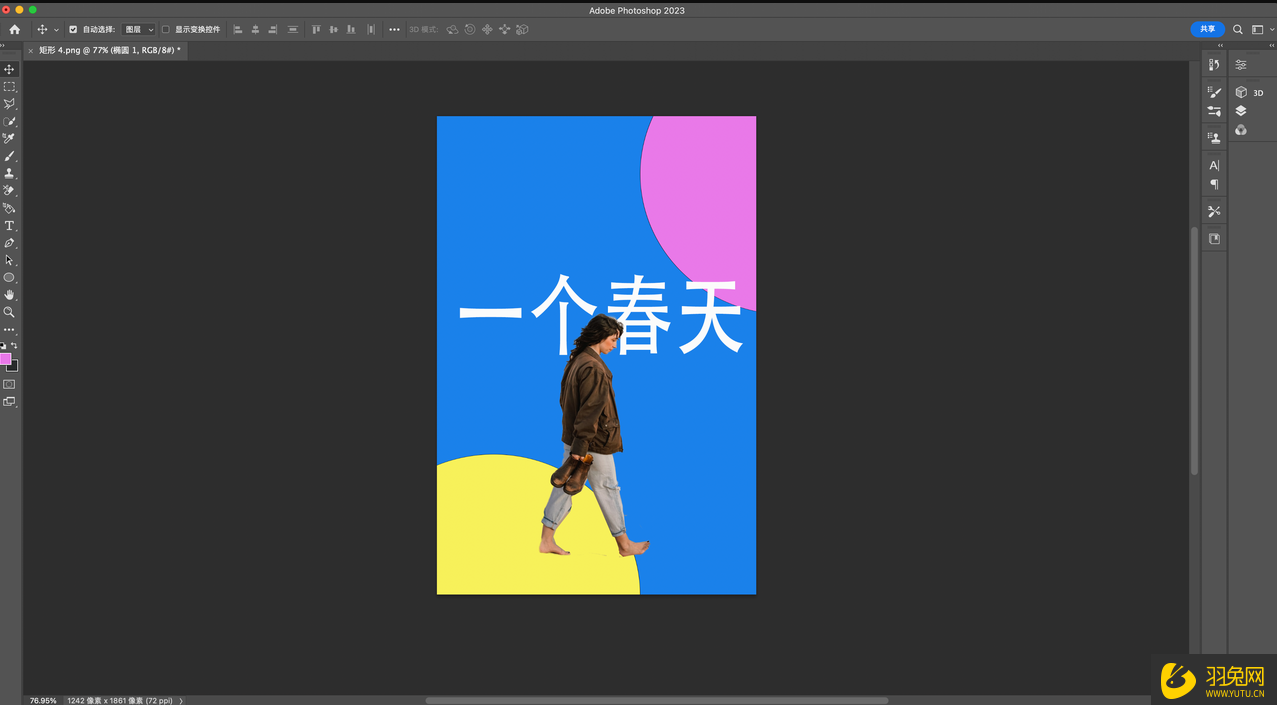Viewport: 1277px width, 705px height.
Task: Open the search magnifier icon
Action: [1238, 30]
